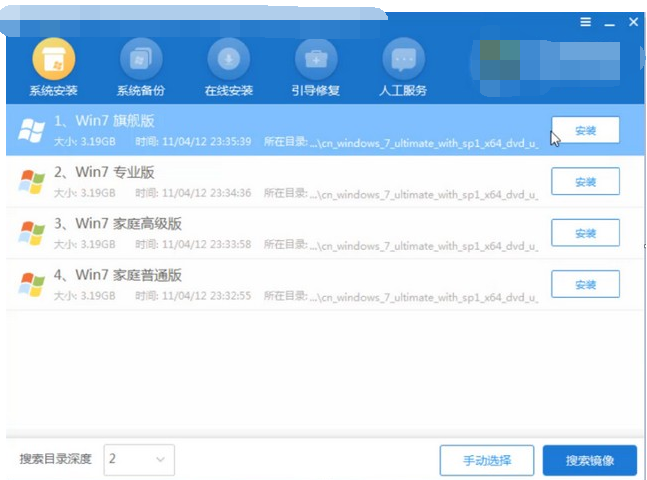Click the Windows logo of Win7 专业版
This screenshot has width=647, height=480.
coord(31,182)
